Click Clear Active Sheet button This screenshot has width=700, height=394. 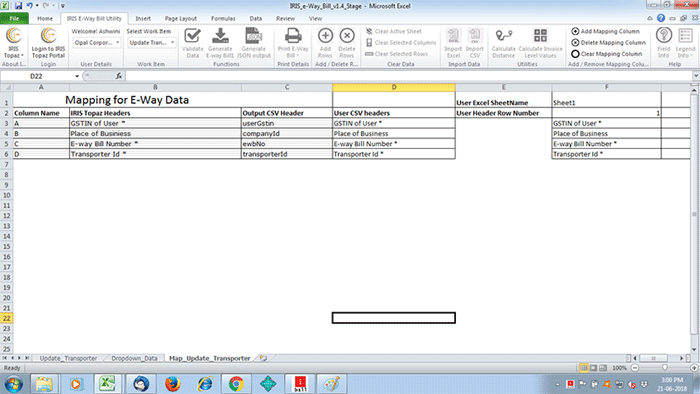[x=394, y=31]
